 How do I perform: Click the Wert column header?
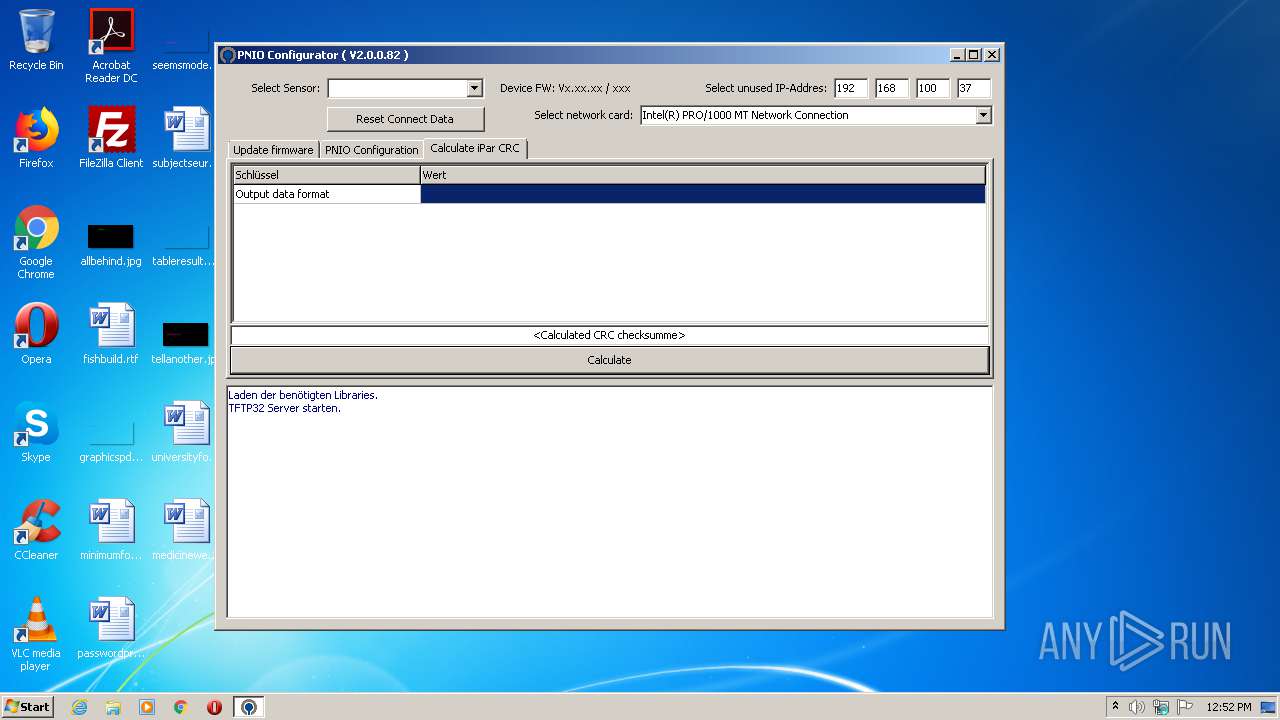(703, 175)
